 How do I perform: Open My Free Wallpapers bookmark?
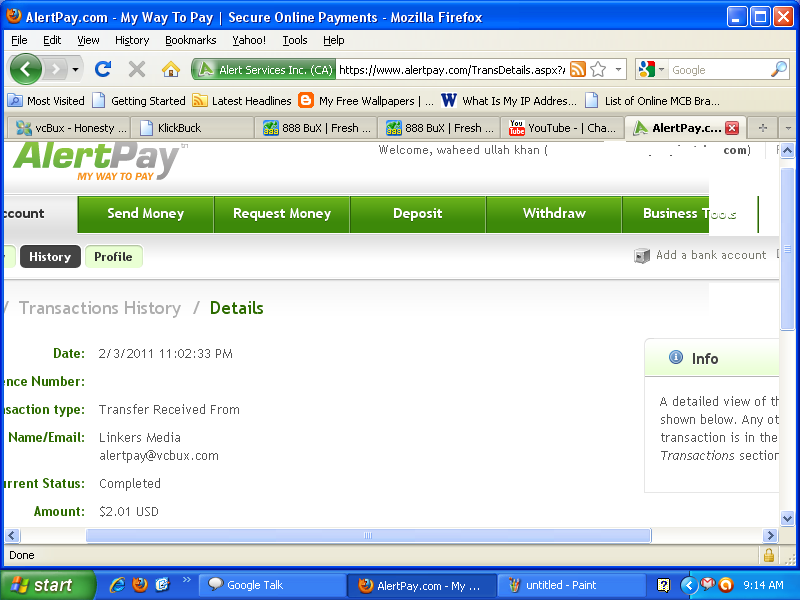click(x=366, y=101)
